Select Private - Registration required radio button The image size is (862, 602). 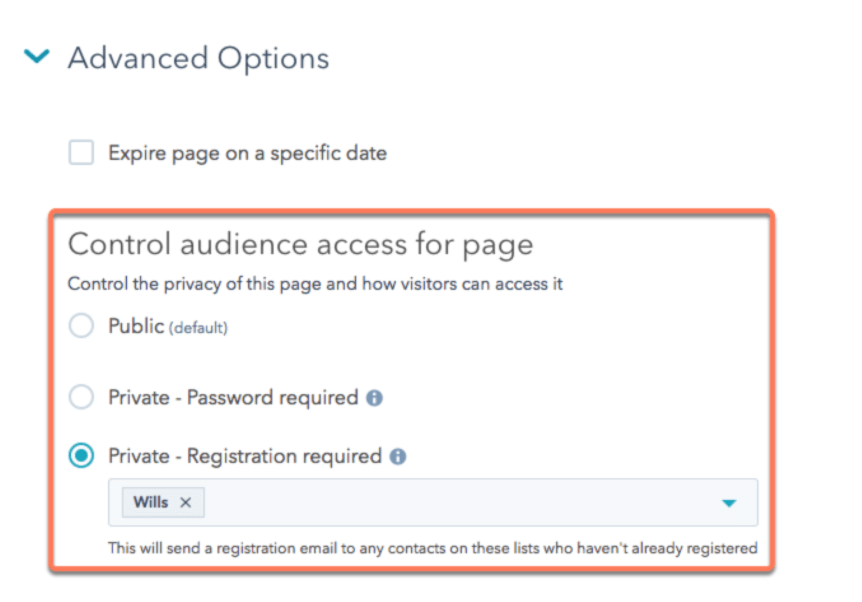pyautogui.click(x=81, y=456)
